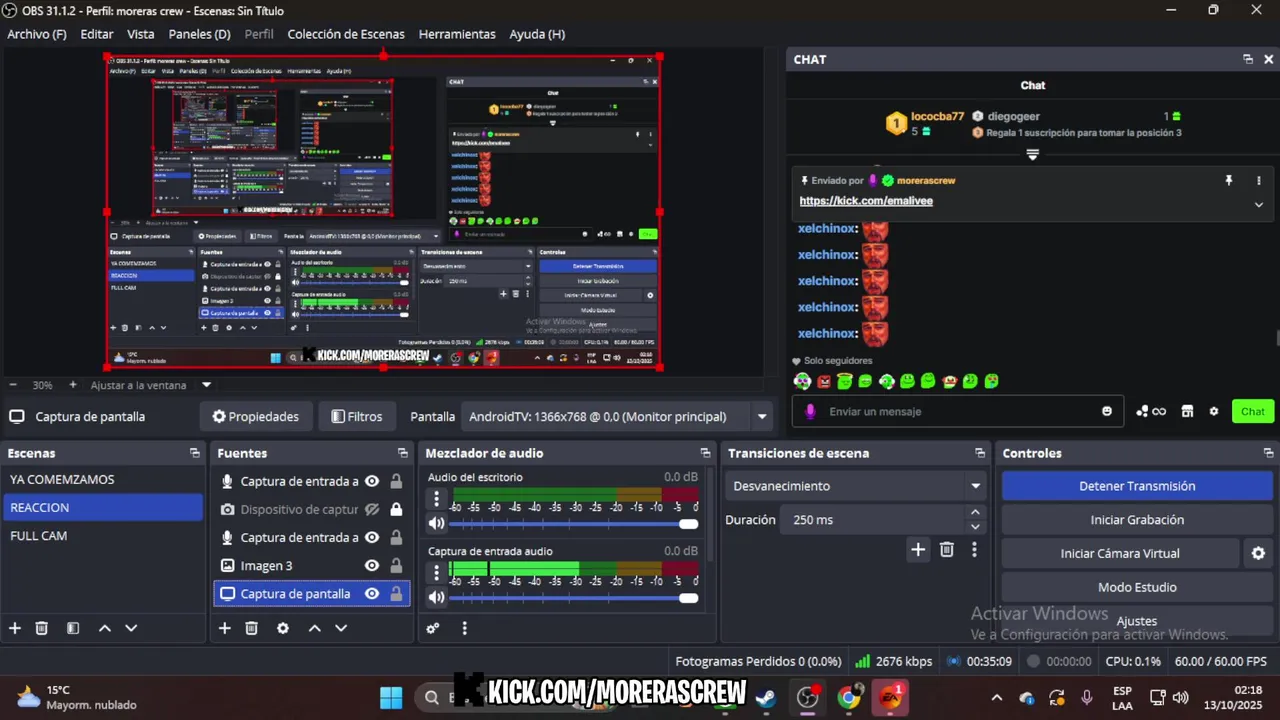Open the shop icon beside the chat settings gear
The width and height of the screenshot is (1280, 720).
1188,411
